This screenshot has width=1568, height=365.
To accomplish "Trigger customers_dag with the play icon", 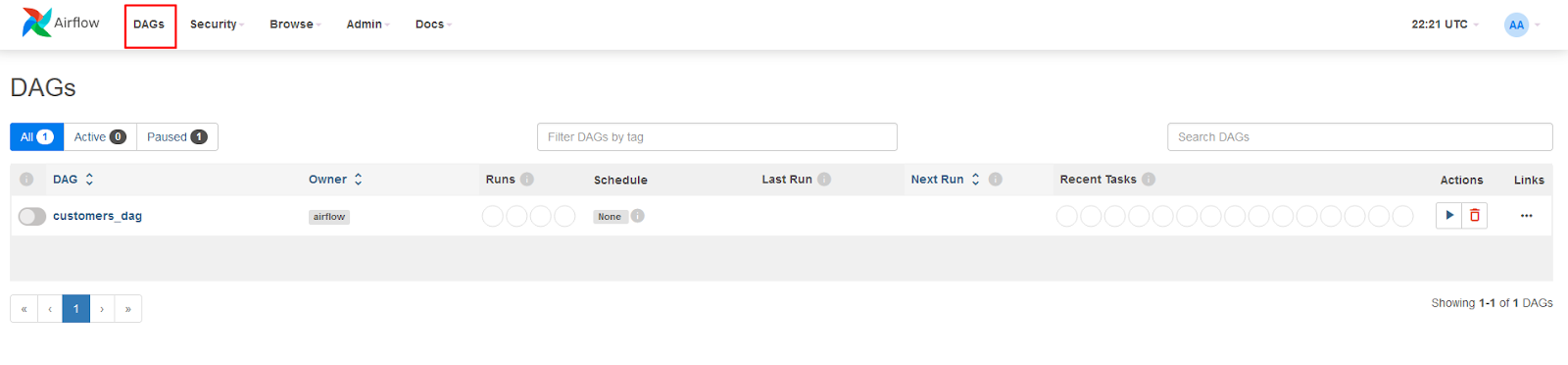I will [1448, 216].
